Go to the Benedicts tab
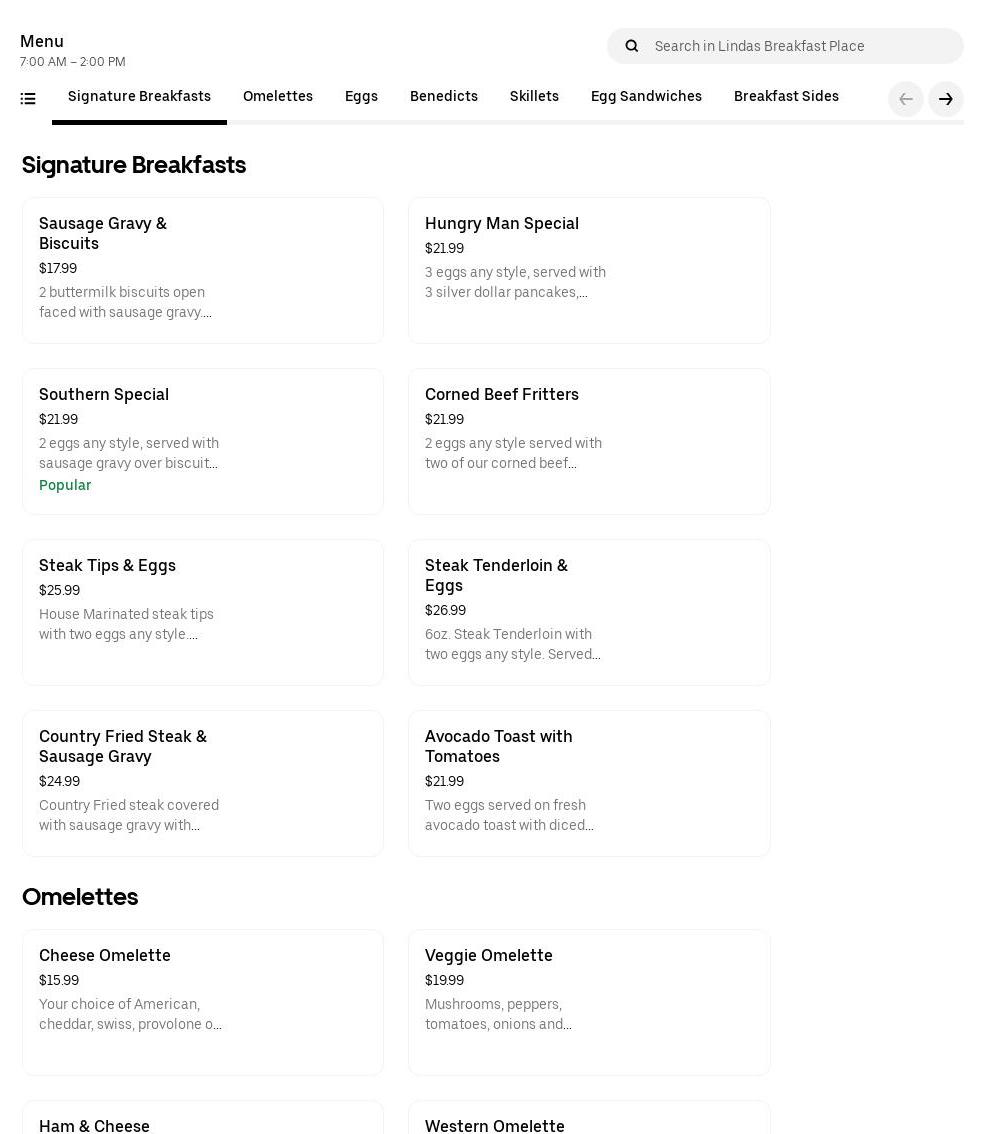The image size is (984, 1134). click(443, 97)
